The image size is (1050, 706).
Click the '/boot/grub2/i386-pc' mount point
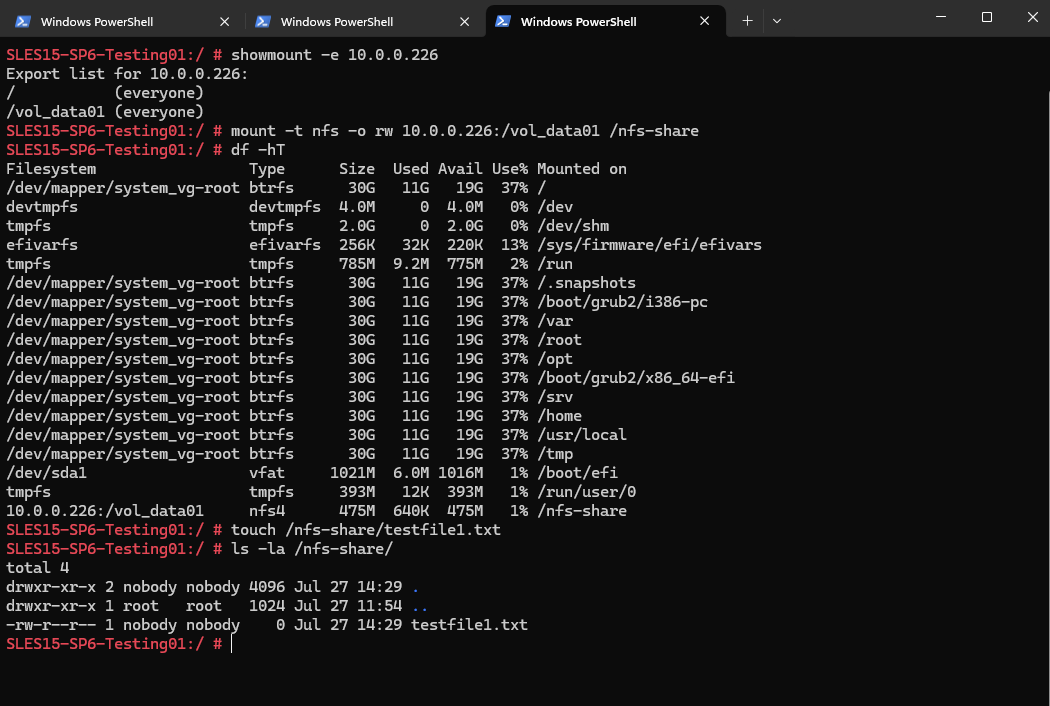[622, 301]
